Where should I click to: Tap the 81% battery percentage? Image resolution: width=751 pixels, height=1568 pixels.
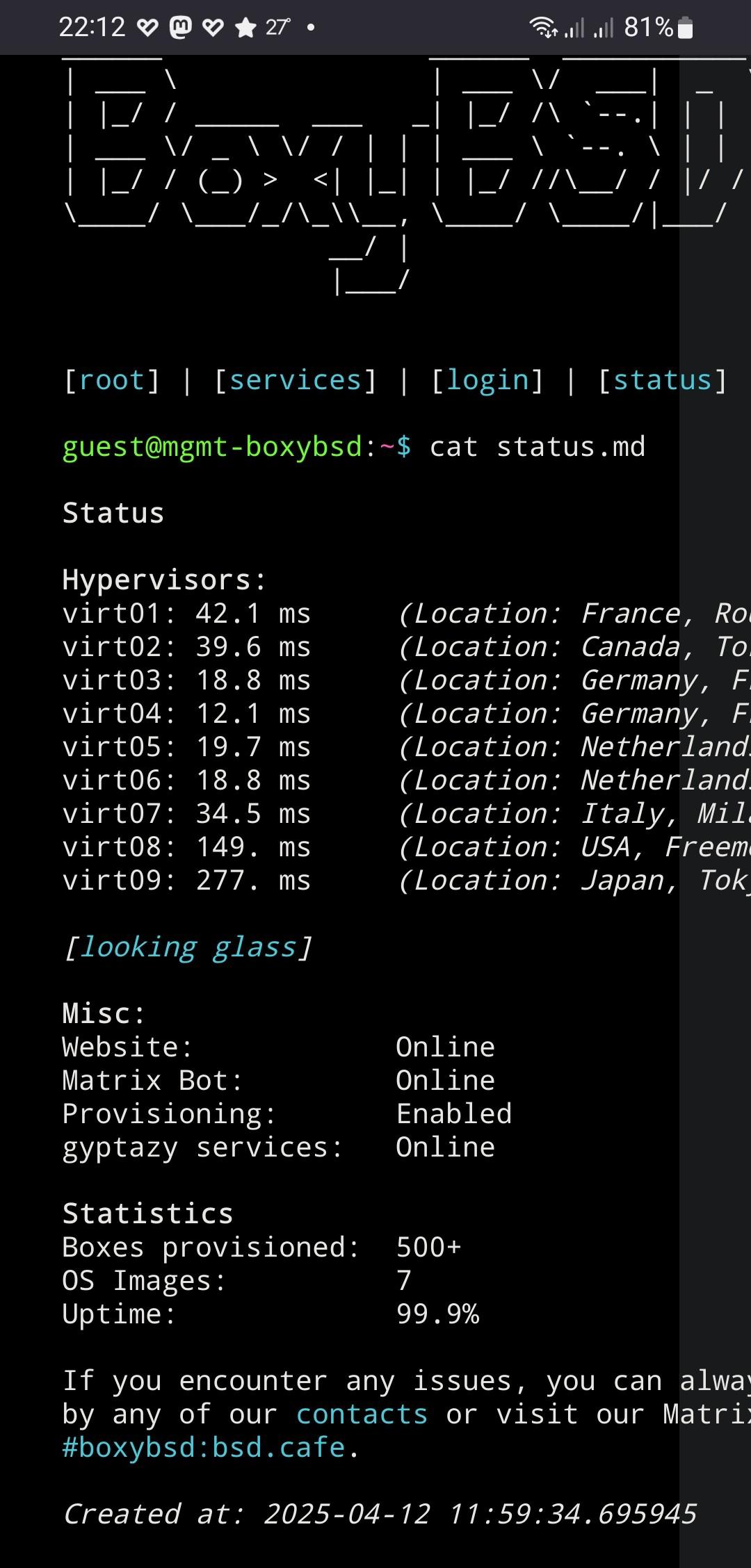(x=649, y=28)
